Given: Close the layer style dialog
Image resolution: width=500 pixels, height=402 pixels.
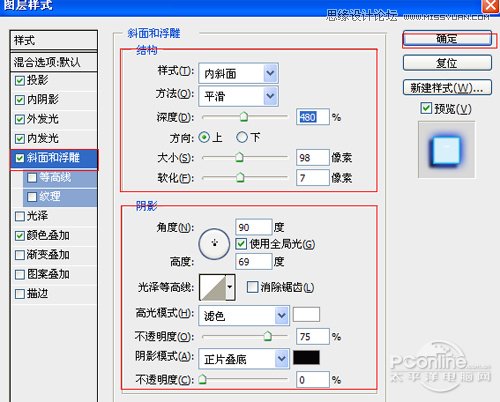Looking at the screenshot, I should tap(491, 5).
